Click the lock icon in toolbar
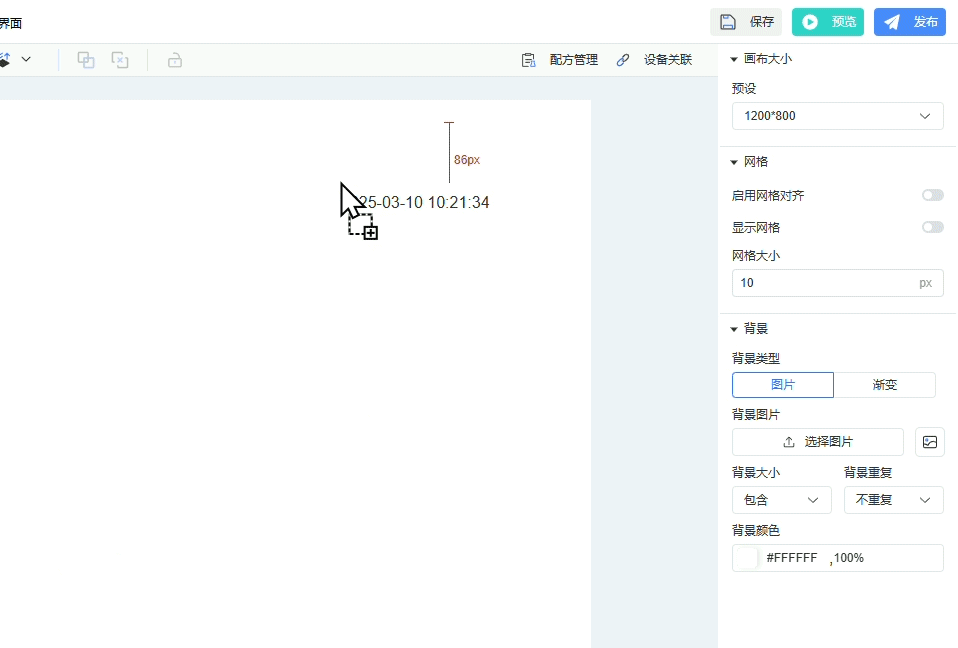 (175, 60)
